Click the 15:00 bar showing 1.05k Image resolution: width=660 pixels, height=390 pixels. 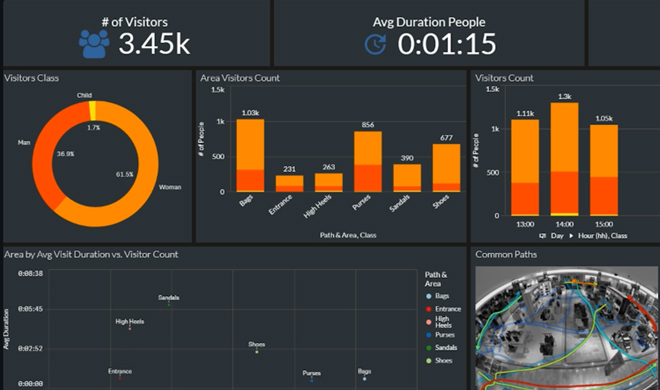click(604, 170)
